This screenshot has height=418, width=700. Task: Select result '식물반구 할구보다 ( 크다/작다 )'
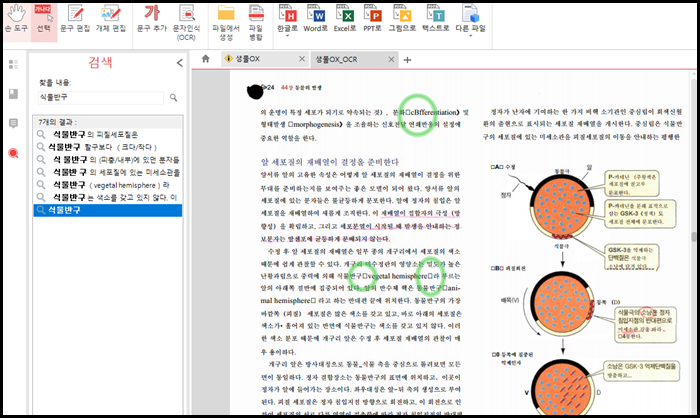108,147
